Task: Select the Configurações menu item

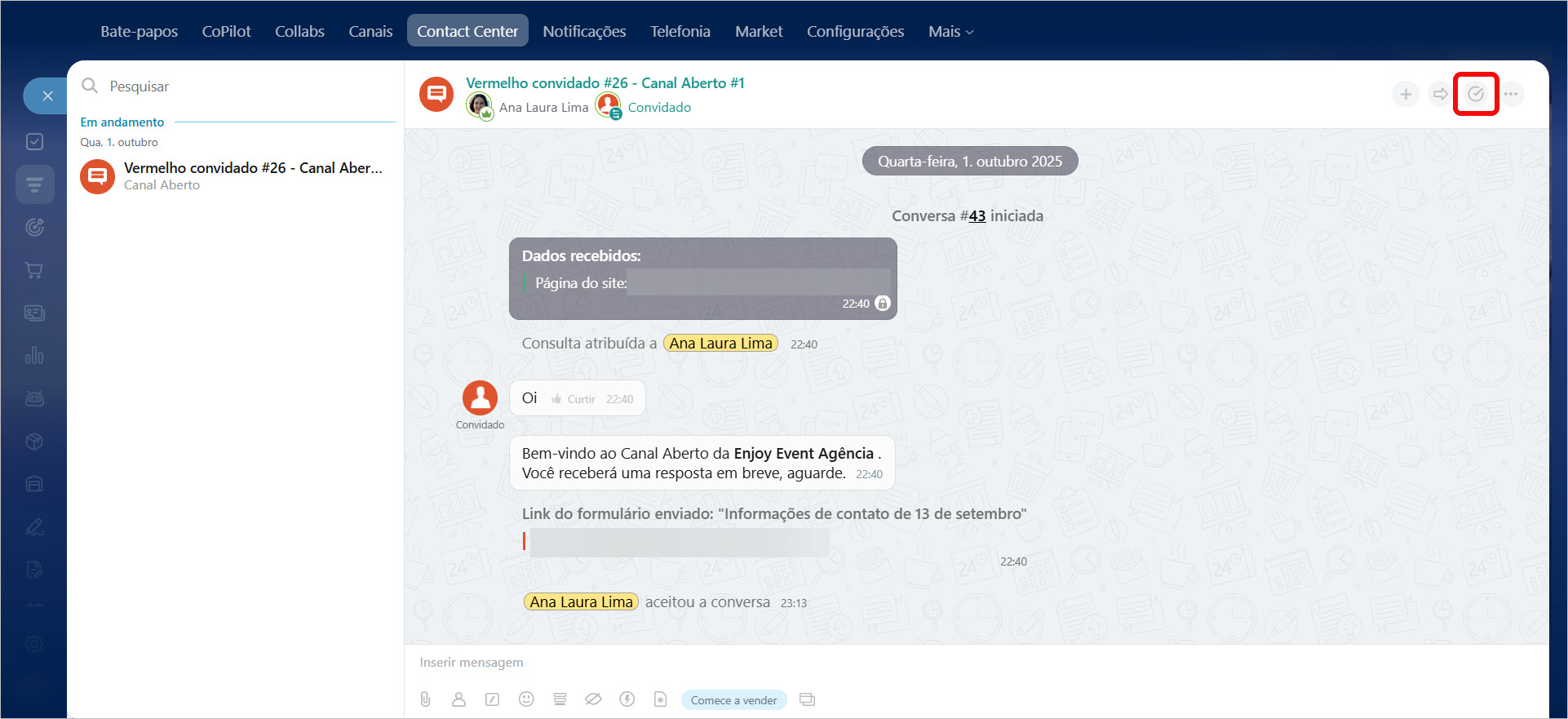Action: (x=855, y=32)
